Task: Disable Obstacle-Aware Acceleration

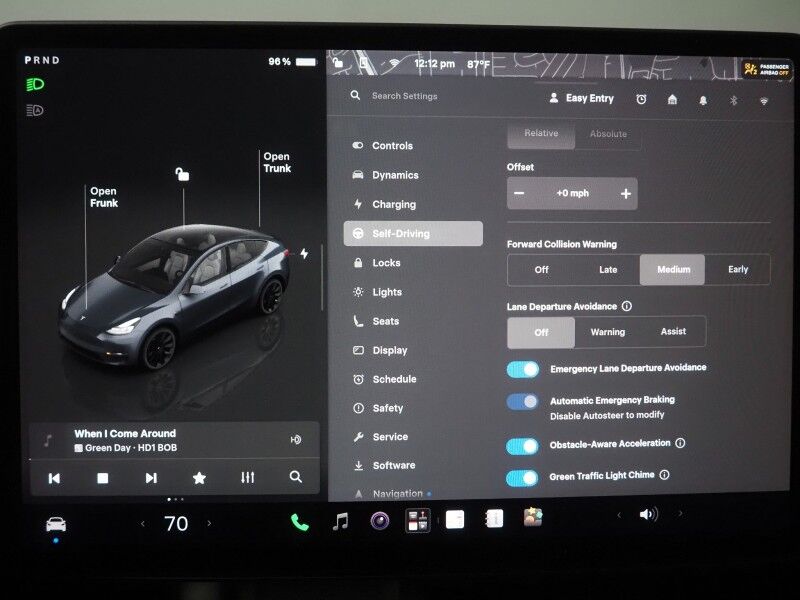Action: 522,446
